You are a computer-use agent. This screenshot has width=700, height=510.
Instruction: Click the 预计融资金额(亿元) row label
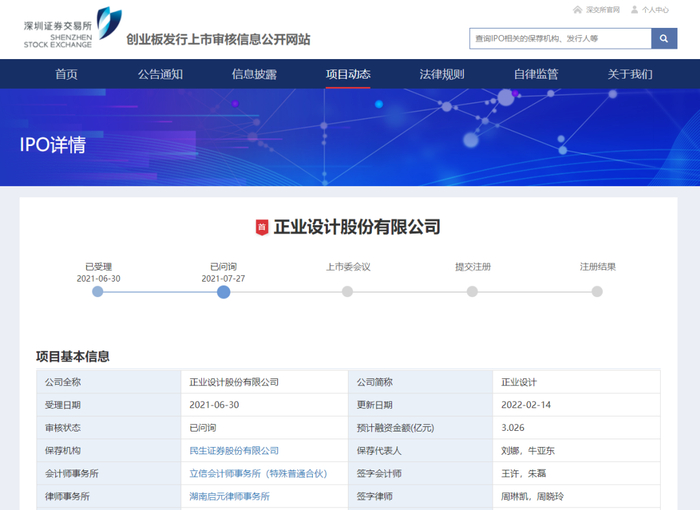[x=395, y=428]
